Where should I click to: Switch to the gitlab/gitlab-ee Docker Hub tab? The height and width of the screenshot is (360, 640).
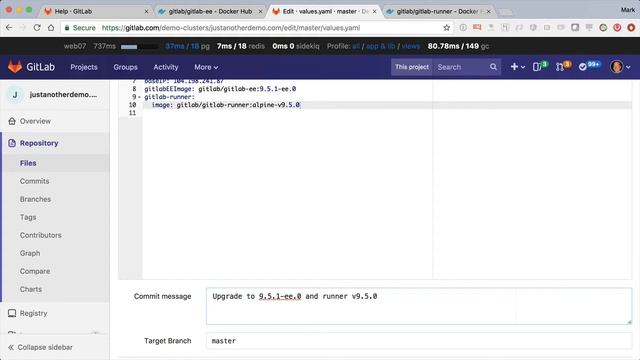210,11
